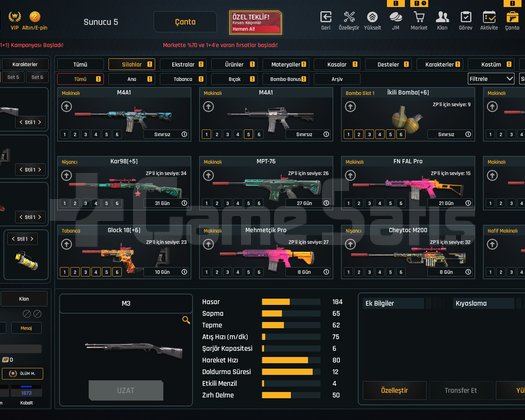Screen dimensions: 525x420
Task: Open the Filtrele dropdown
Action: (x=491, y=79)
